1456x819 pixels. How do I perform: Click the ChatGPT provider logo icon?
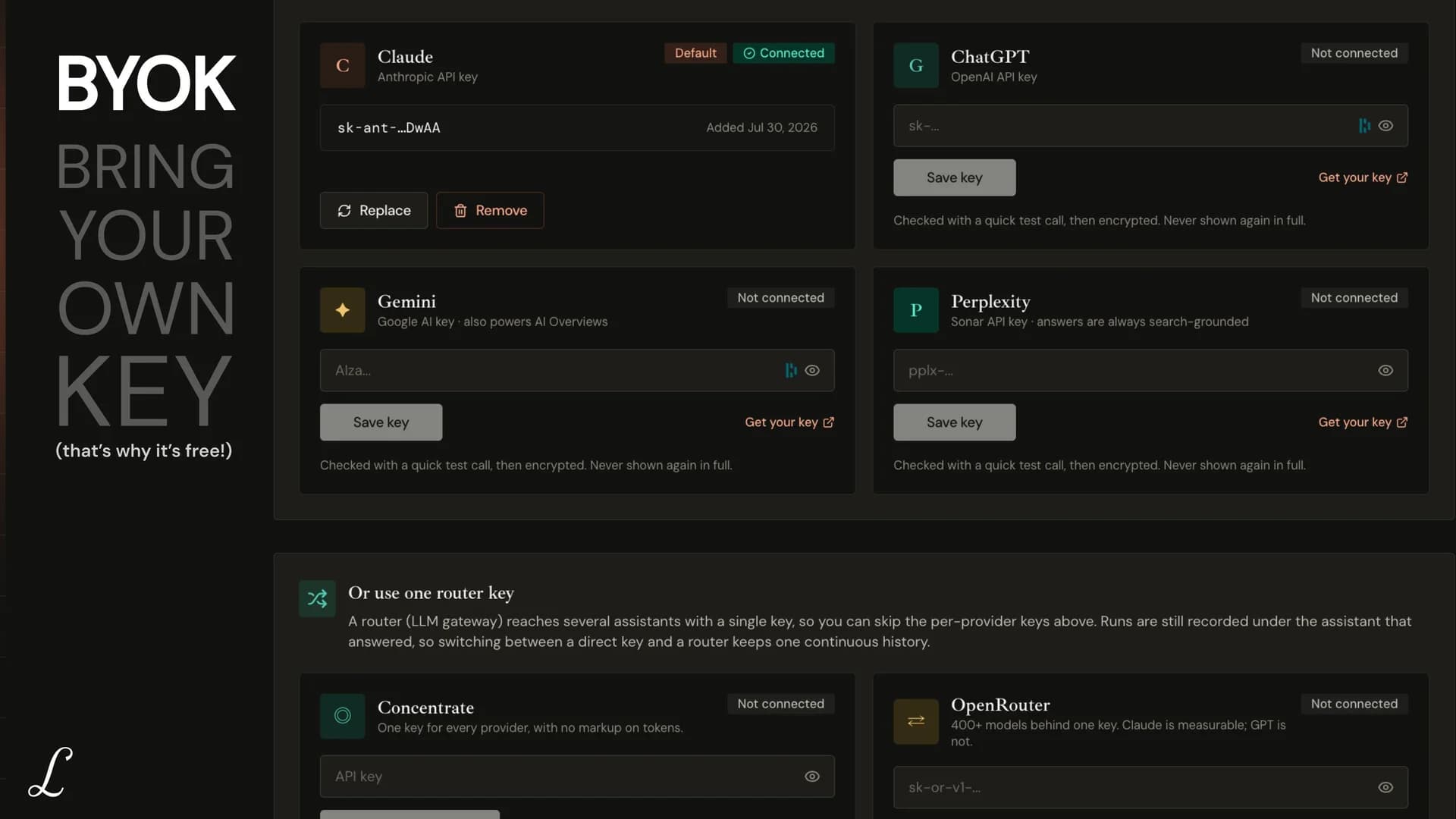[916, 65]
